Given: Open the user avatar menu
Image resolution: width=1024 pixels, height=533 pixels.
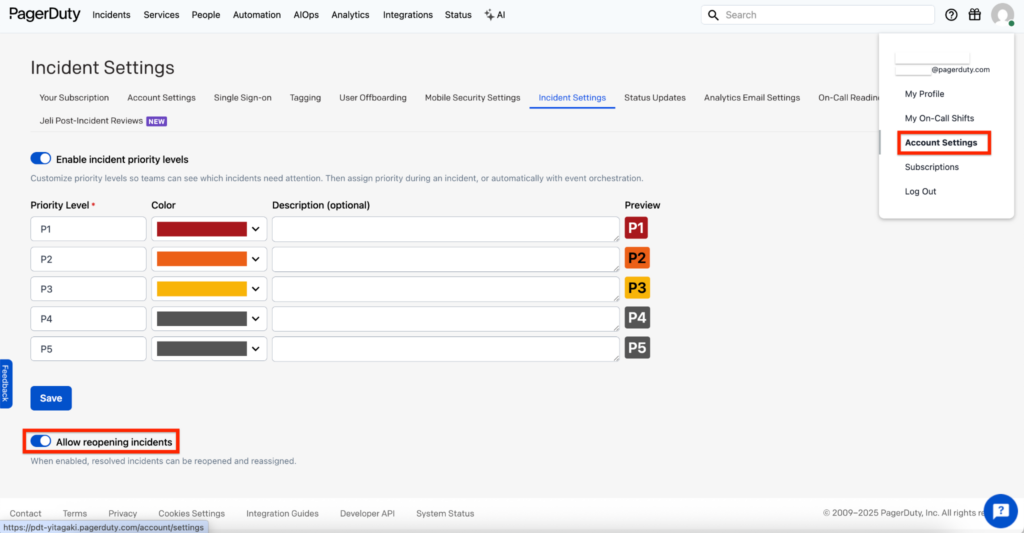Looking at the screenshot, I should pos(1002,15).
